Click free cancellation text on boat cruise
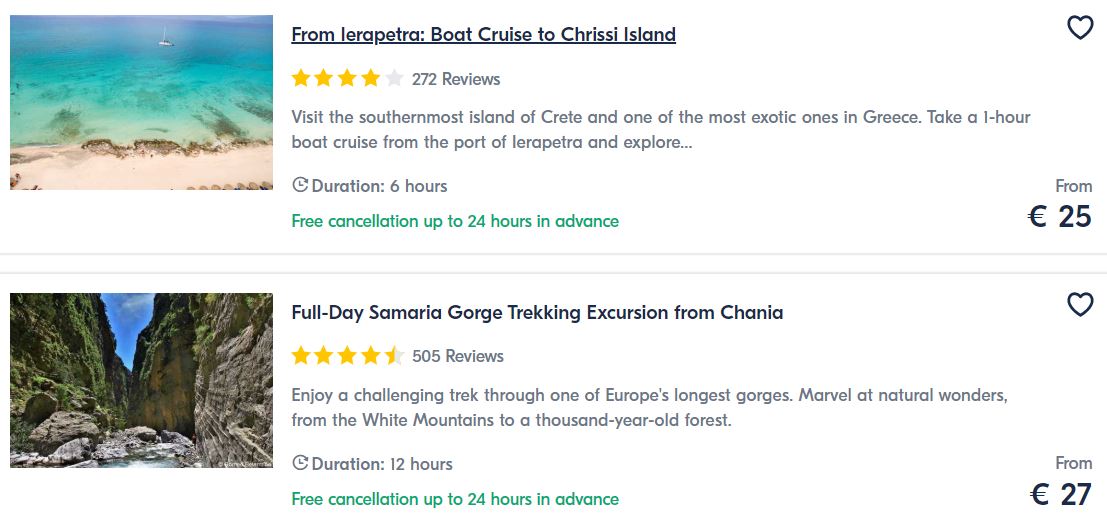The image size is (1107, 522). [455, 221]
